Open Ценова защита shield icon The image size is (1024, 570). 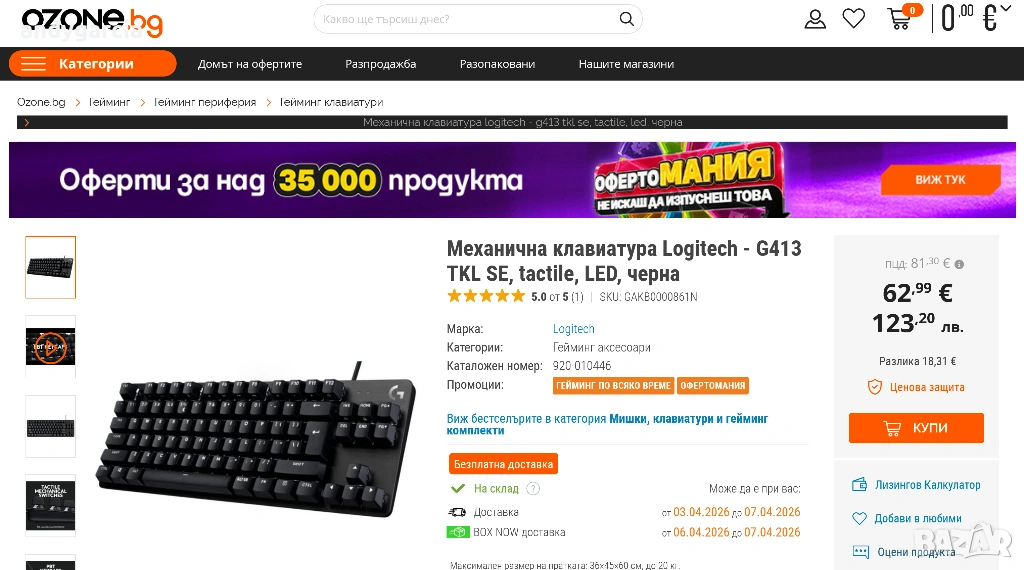tap(874, 387)
